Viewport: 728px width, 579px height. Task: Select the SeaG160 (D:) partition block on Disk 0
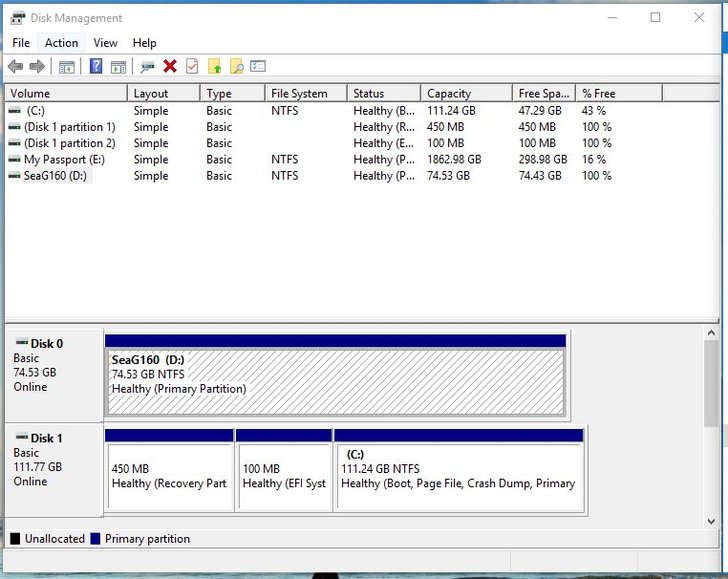tap(336, 375)
